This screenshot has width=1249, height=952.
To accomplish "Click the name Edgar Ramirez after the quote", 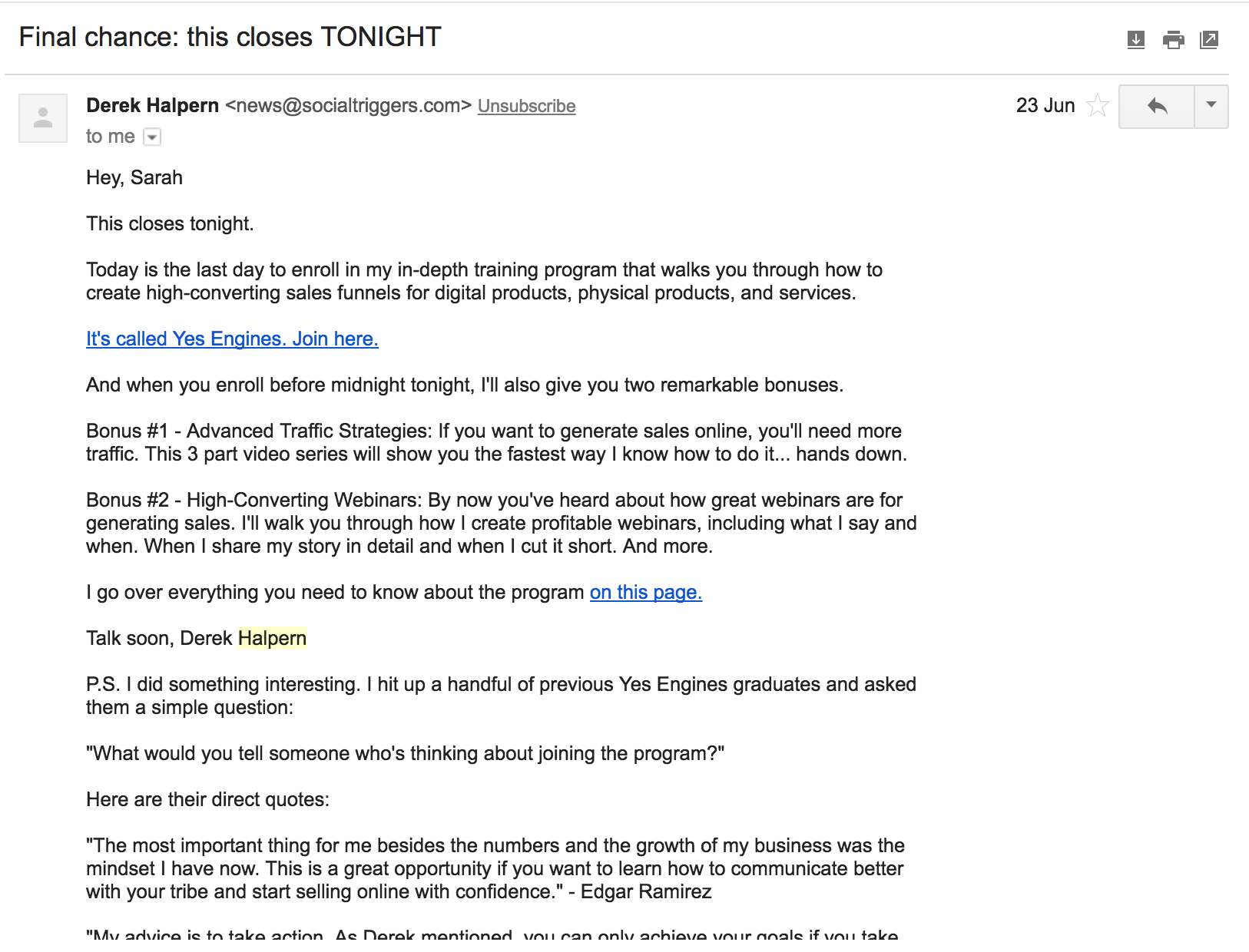I will click(x=646, y=891).
